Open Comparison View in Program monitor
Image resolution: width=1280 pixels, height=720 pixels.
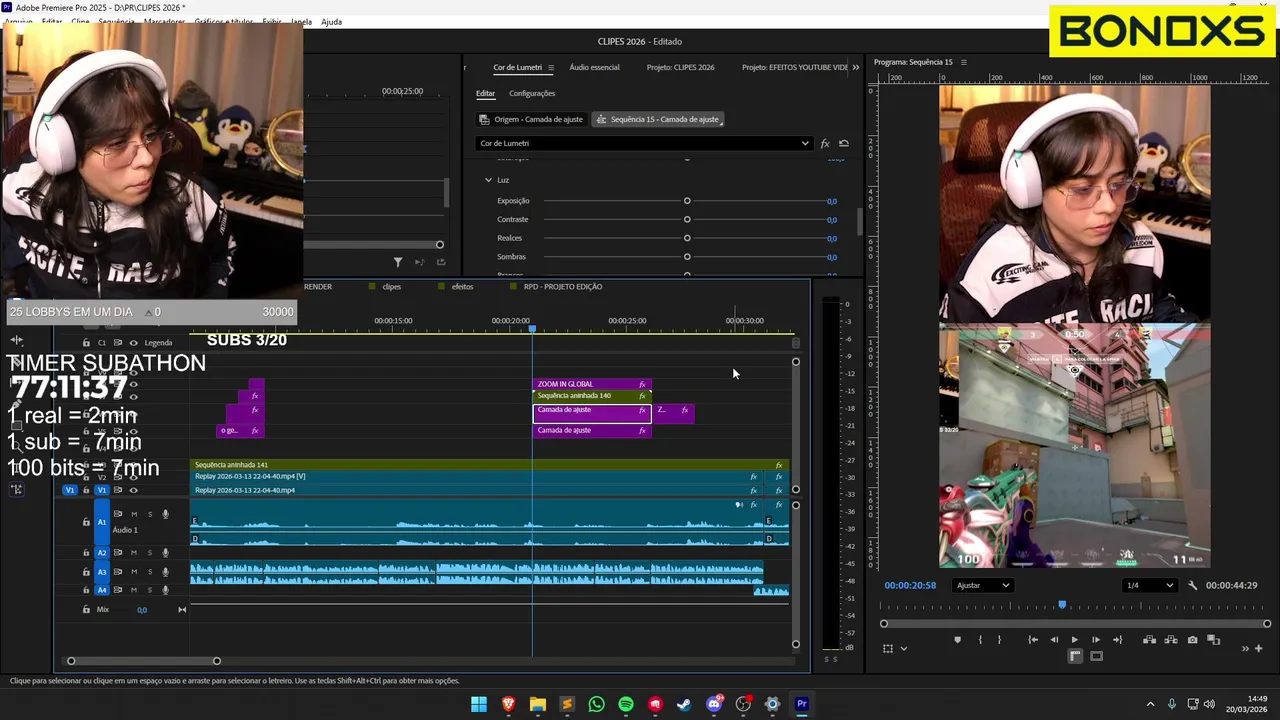tap(1213, 640)
